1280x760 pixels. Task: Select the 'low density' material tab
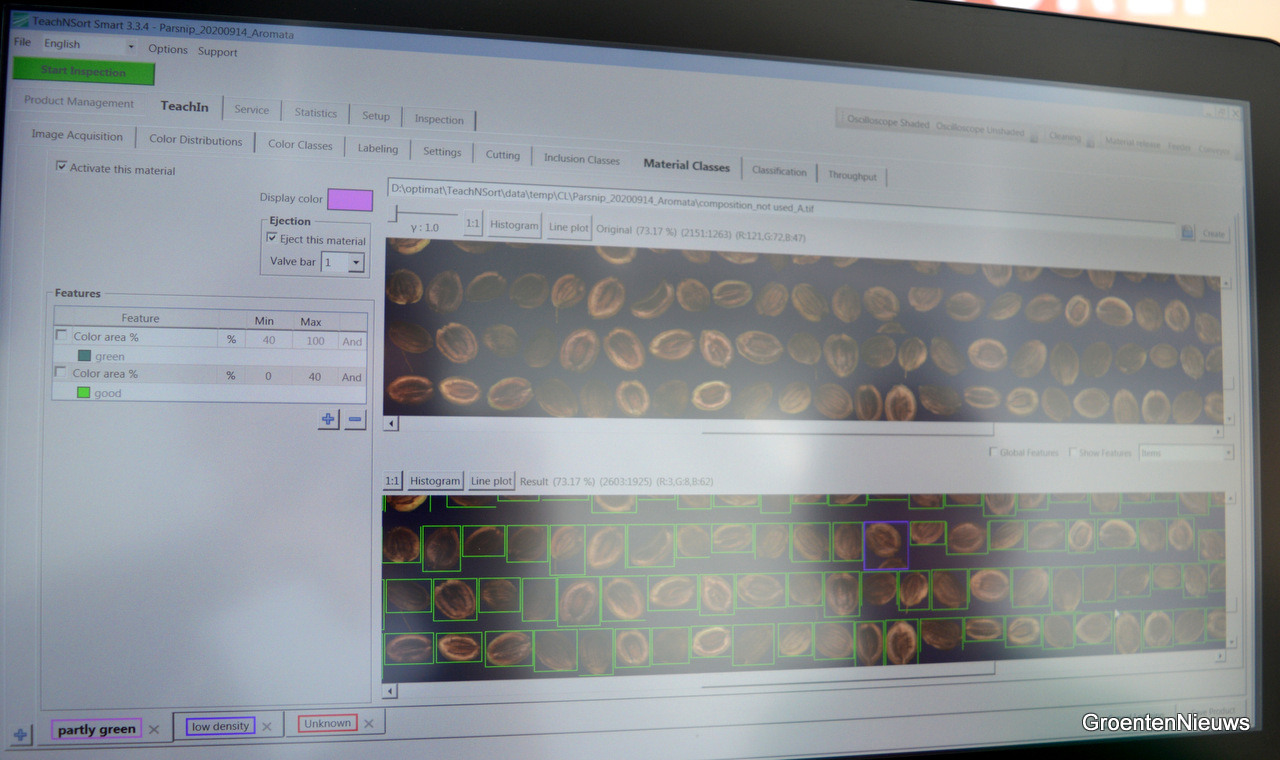tap(221, 726)
